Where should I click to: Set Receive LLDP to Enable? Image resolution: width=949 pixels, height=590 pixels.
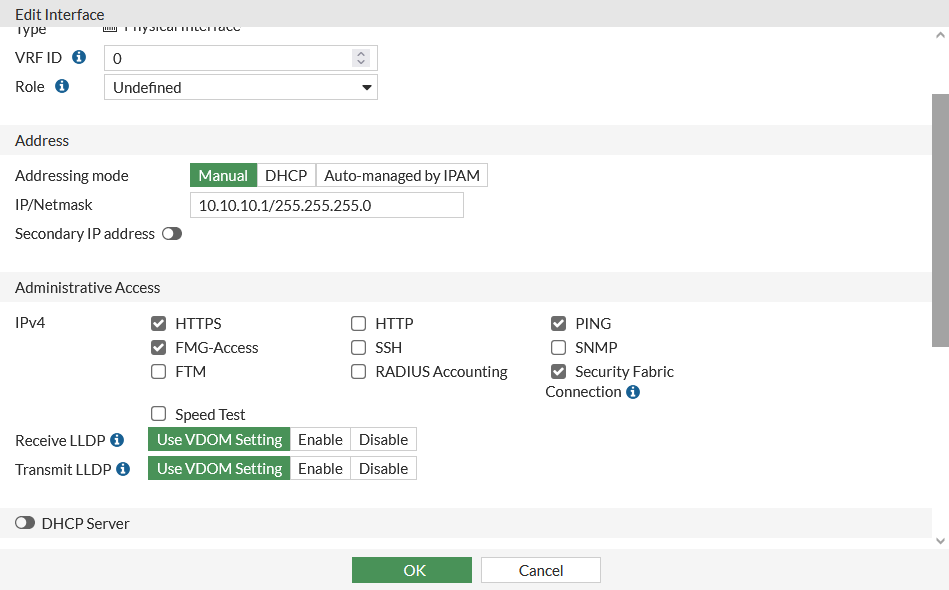tap(320, 440)
